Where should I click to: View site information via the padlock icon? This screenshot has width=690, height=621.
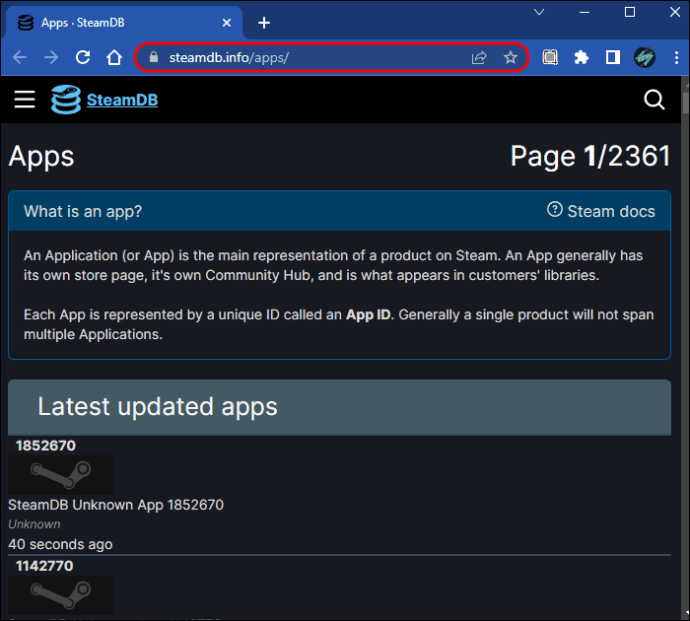[x=154, y=57]
